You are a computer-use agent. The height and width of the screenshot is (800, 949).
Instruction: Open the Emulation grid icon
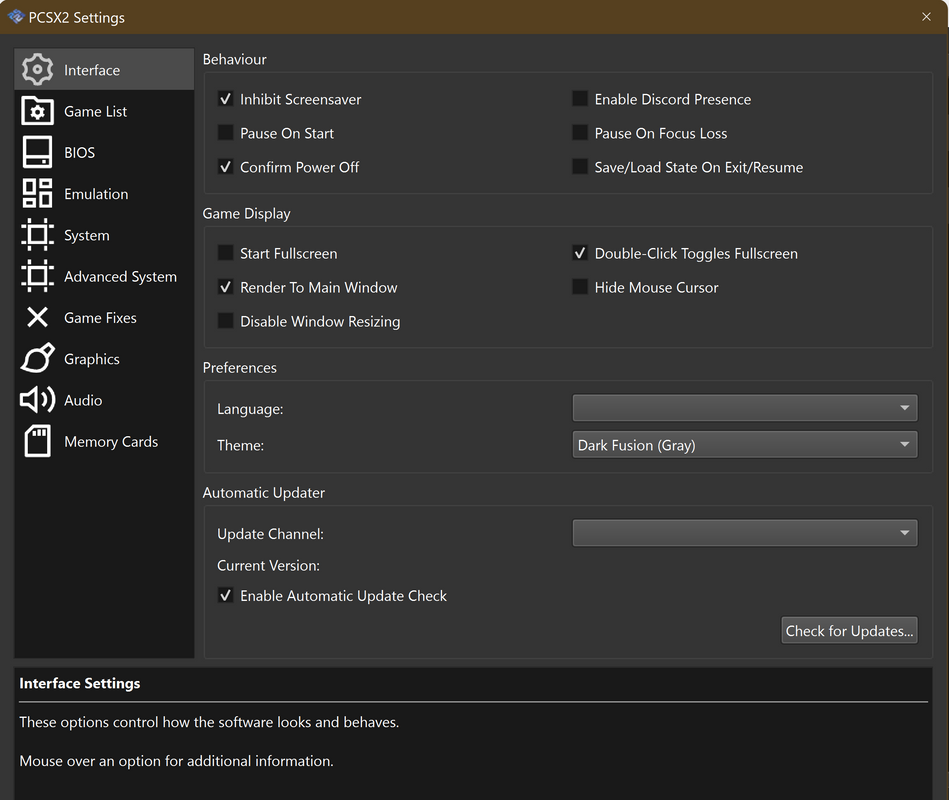(38, 194)
